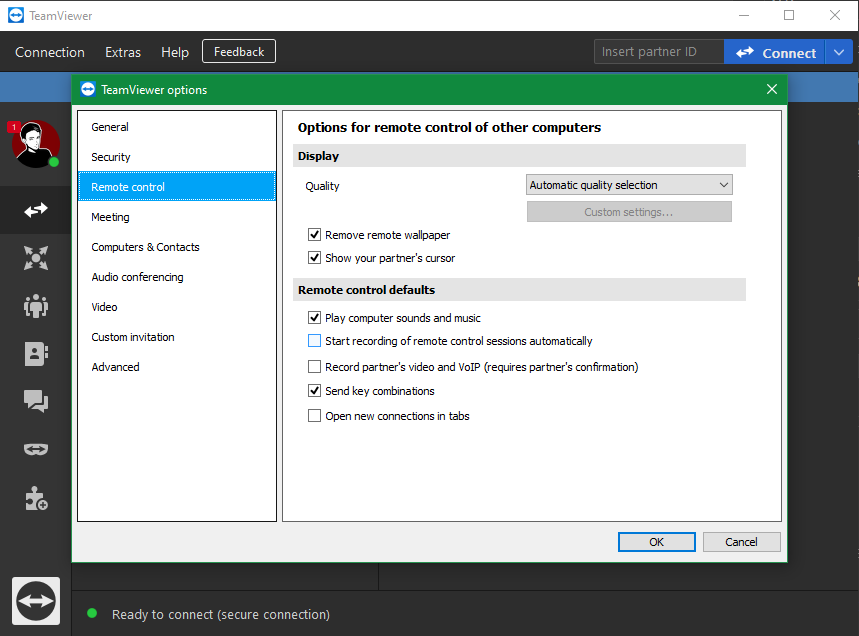
Task: Click the OK button to save options
Action: 656,541
